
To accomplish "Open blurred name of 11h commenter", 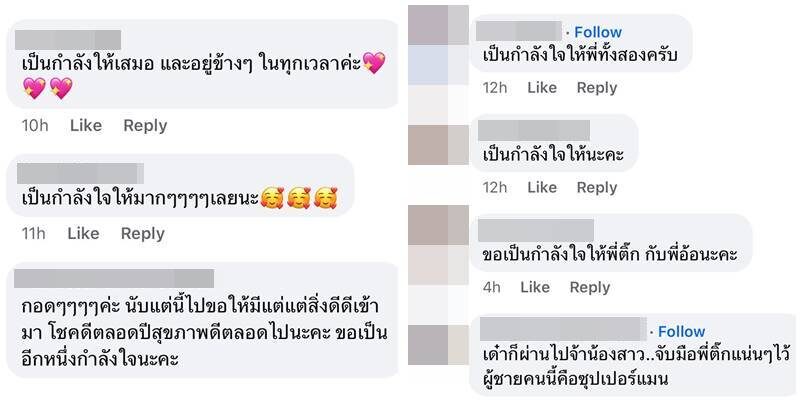I will pyautogui.click(x=80, y=173).
